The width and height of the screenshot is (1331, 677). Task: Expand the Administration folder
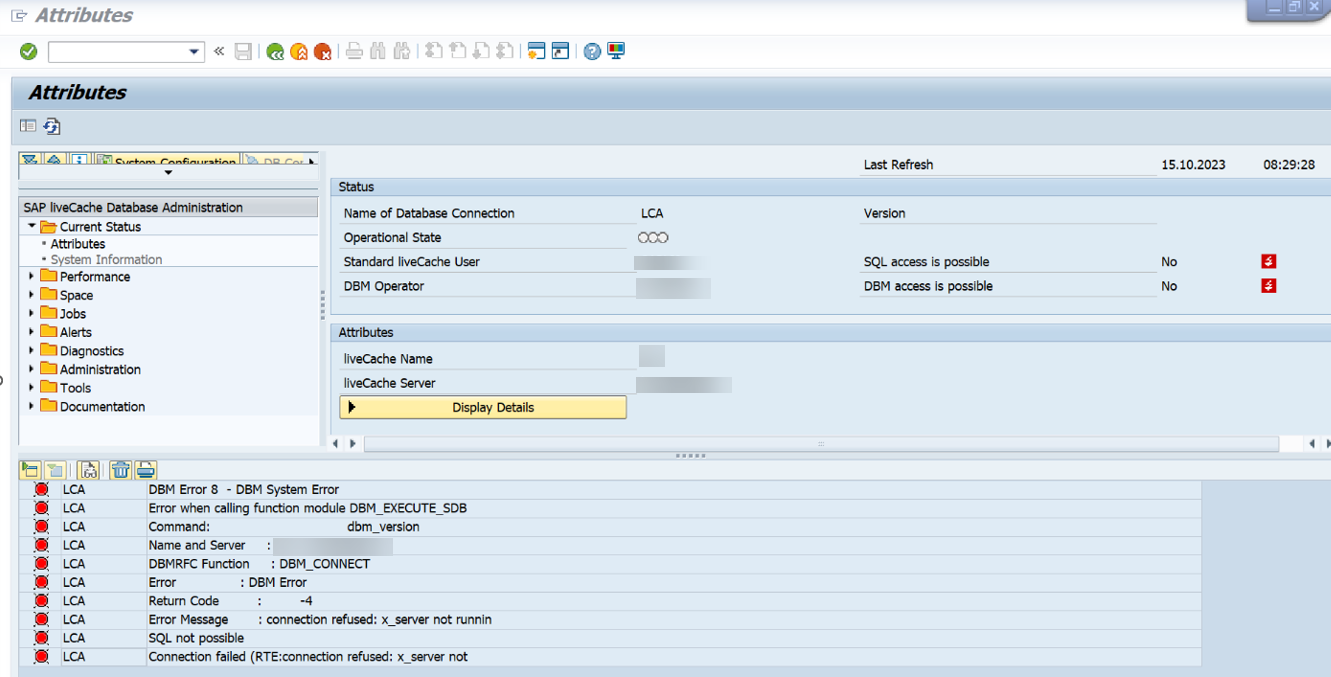(x=32, y=369)
